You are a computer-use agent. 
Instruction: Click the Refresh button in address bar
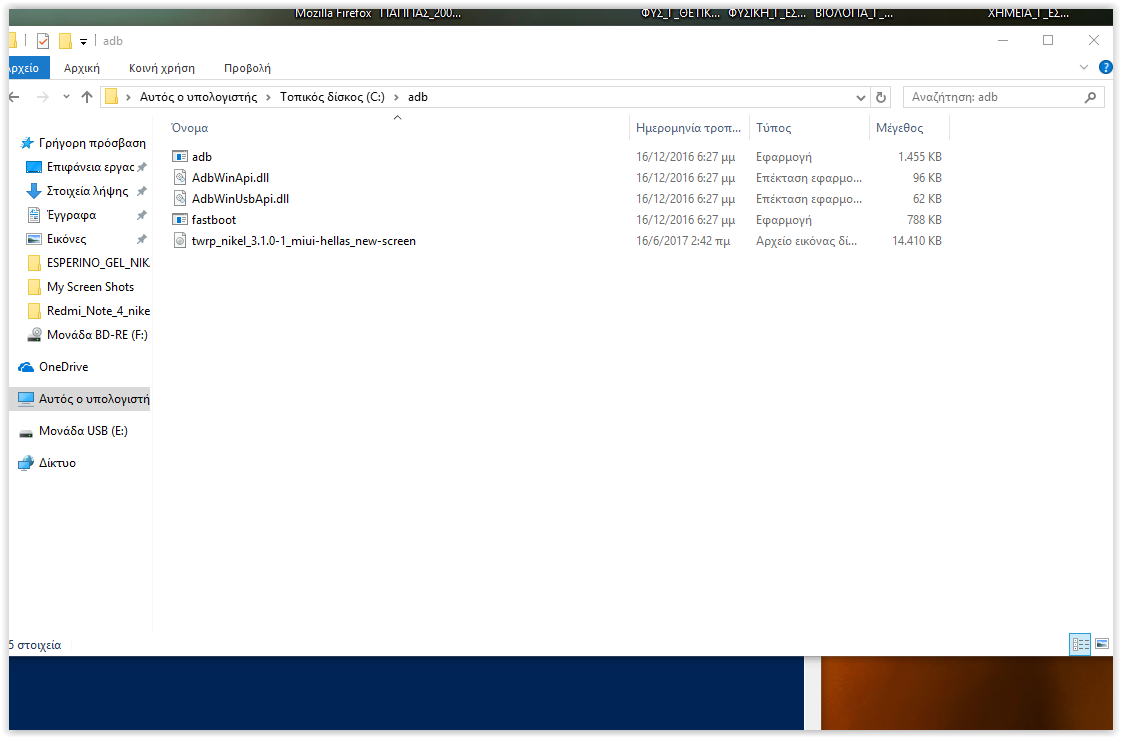tap(881, 97)
